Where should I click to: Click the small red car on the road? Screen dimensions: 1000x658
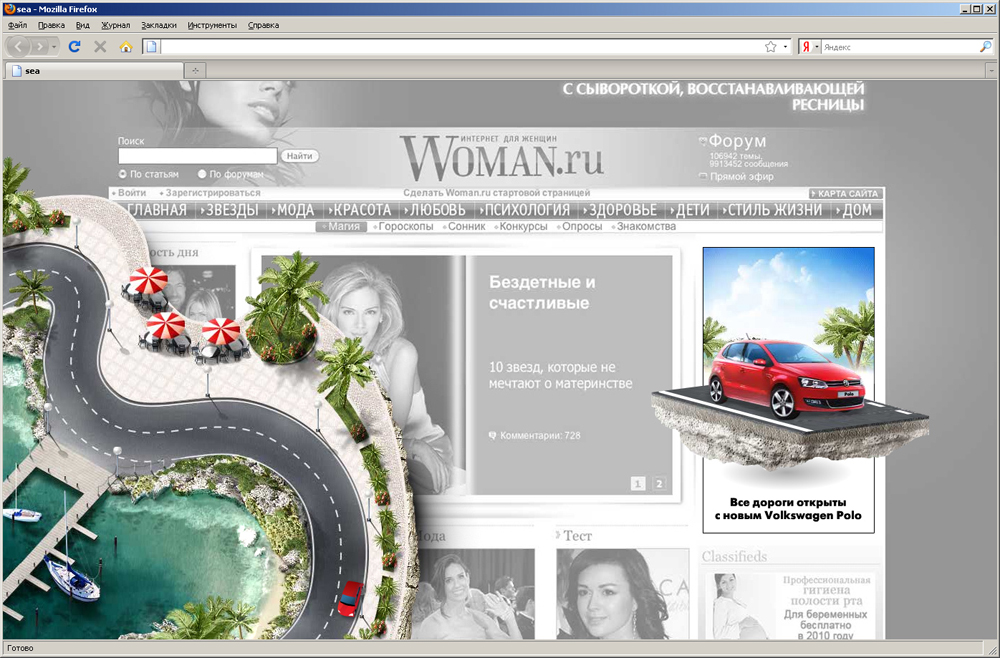click(350, 598)
